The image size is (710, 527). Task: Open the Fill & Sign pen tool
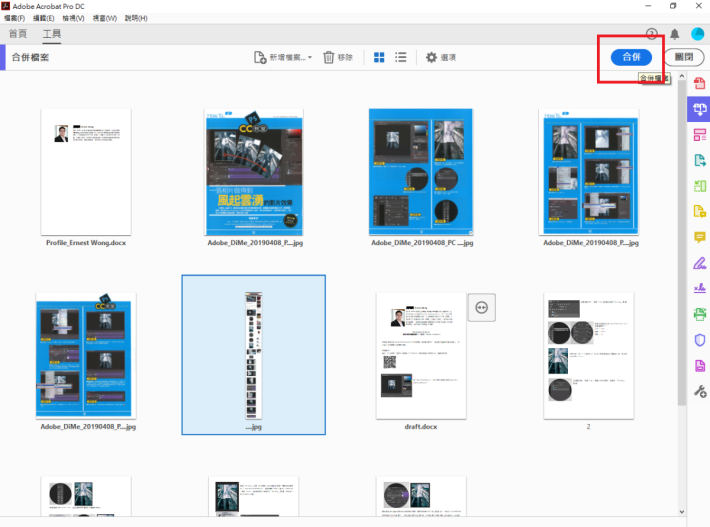[700, 263]
